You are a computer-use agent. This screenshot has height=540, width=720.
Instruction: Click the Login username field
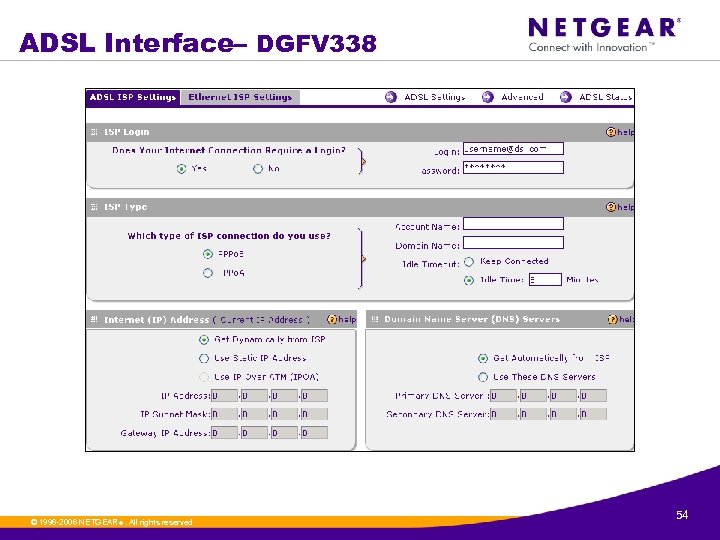[x=513, y=149]
